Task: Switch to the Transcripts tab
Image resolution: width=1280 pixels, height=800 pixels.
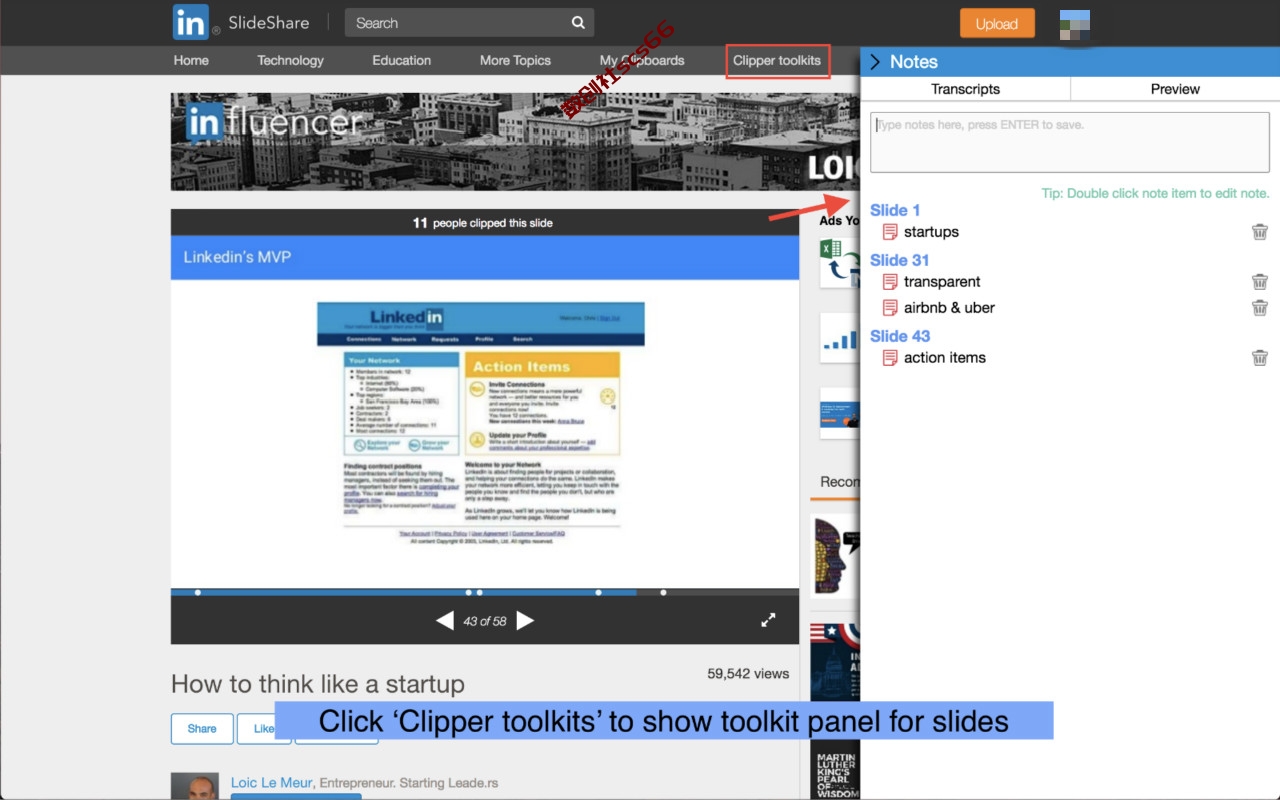Action: [x=965, y=89]
